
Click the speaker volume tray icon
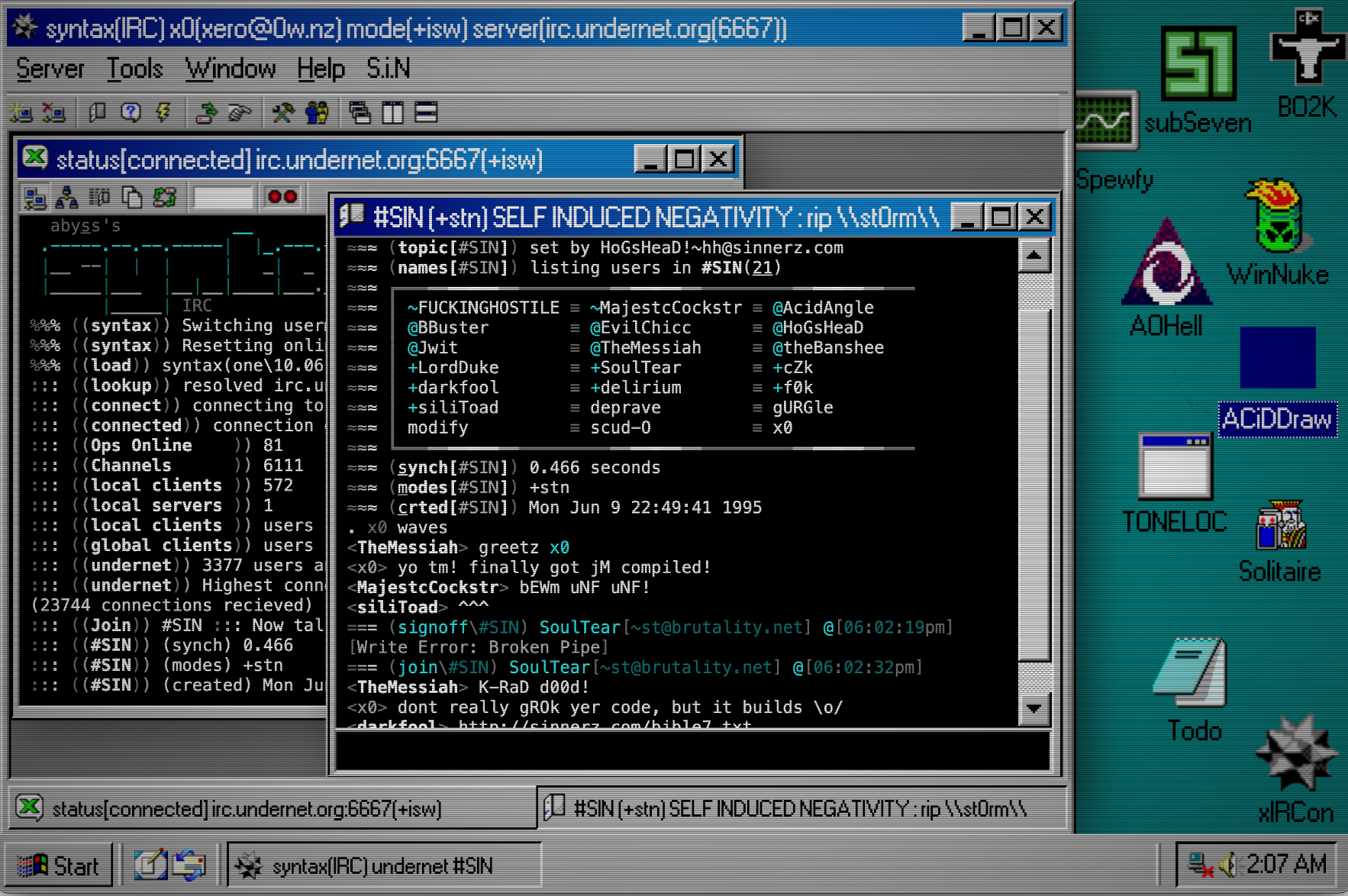pos(1228,865)
